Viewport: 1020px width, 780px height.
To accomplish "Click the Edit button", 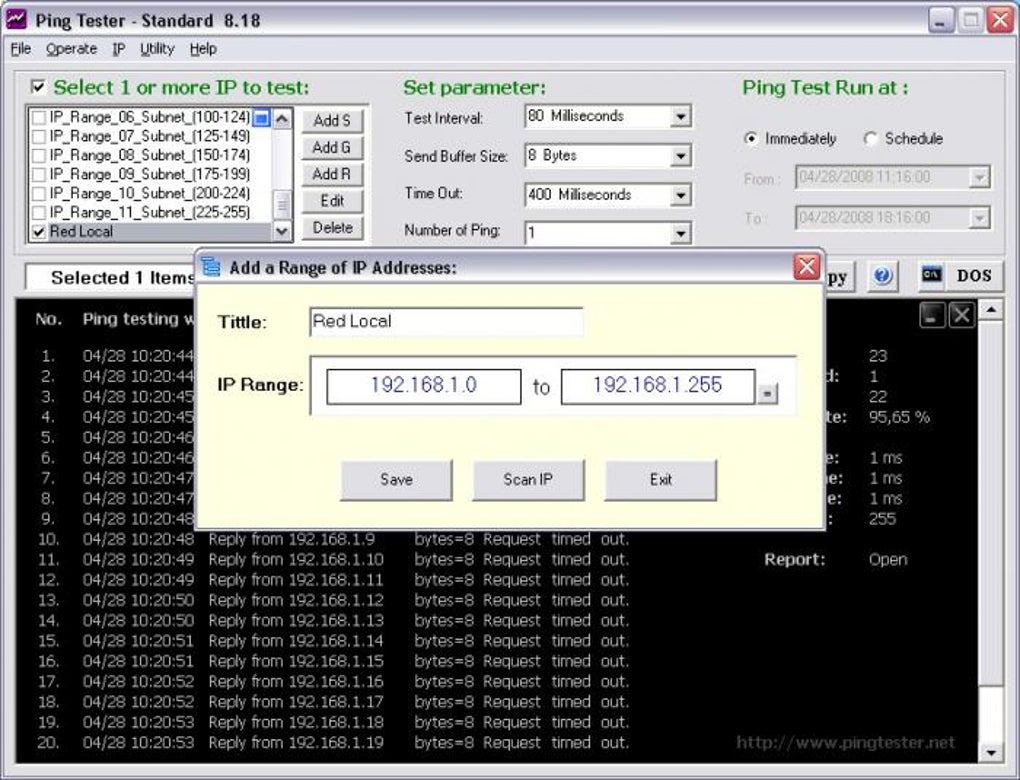I will click(x=332, y=201).
